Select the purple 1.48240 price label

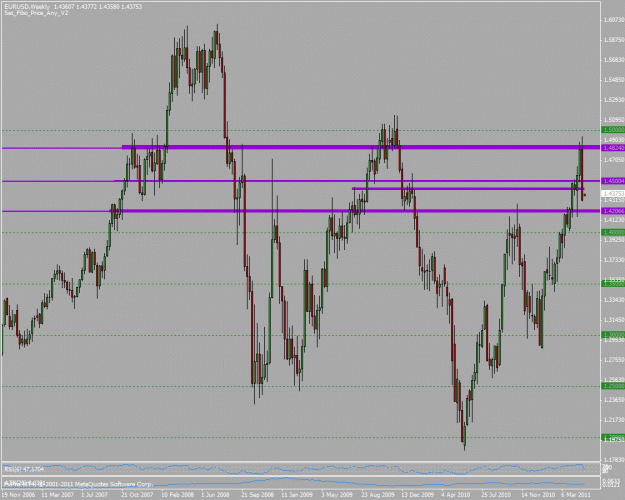(613, 148)
